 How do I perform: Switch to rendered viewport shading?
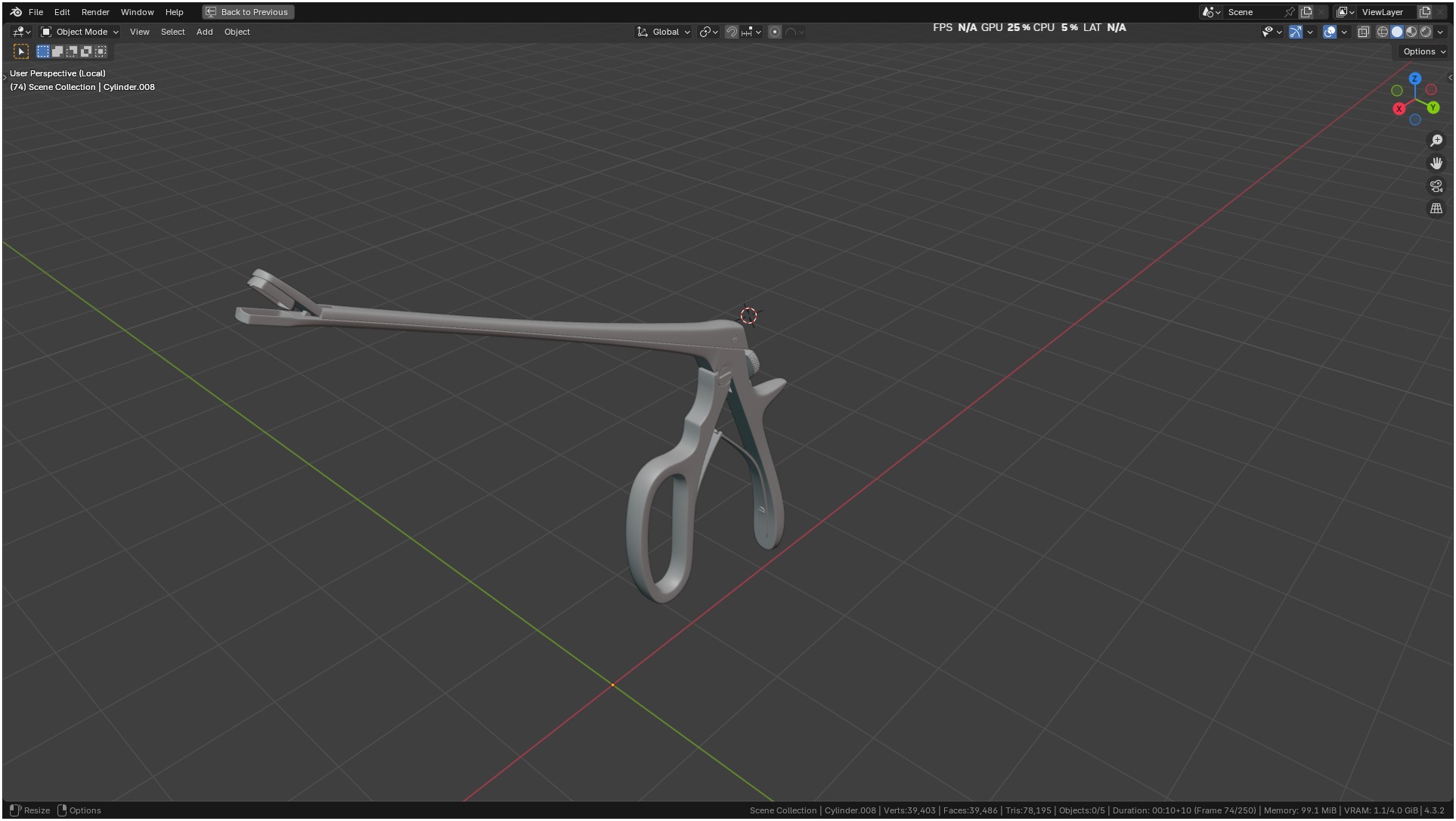pyautogui.click(x=1426, y=32)
